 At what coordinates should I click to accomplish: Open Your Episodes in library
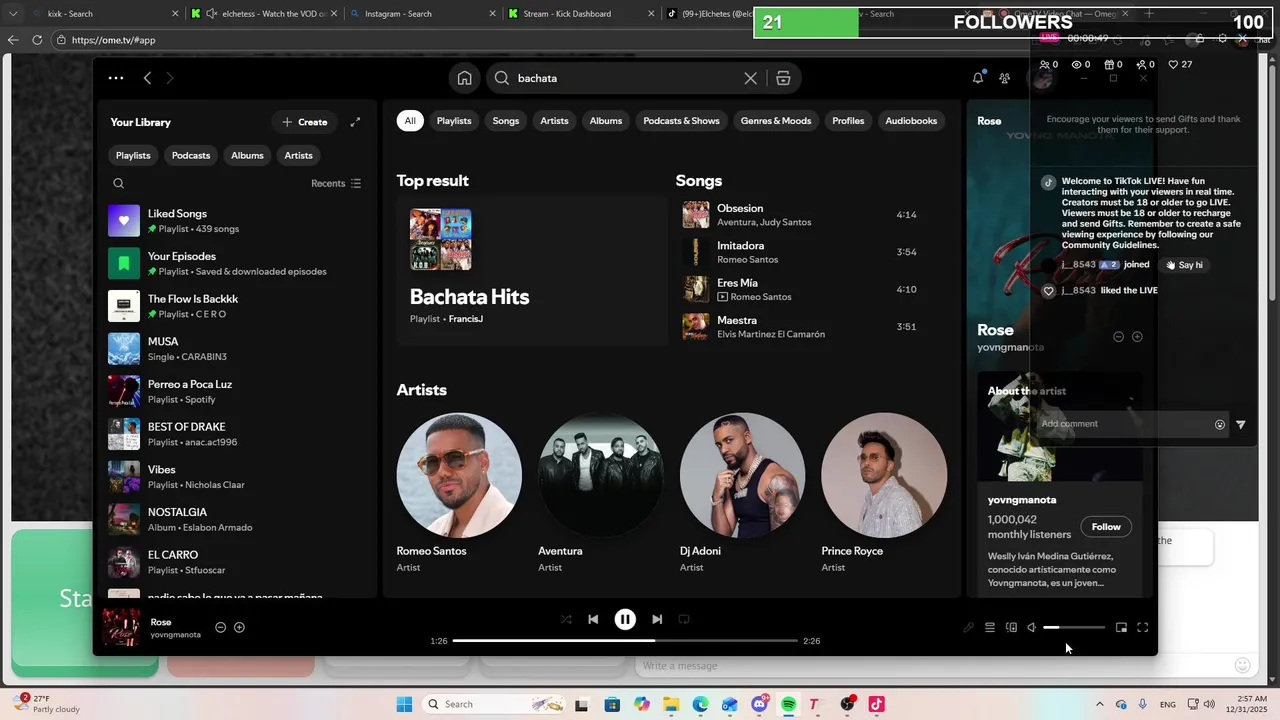237,263
